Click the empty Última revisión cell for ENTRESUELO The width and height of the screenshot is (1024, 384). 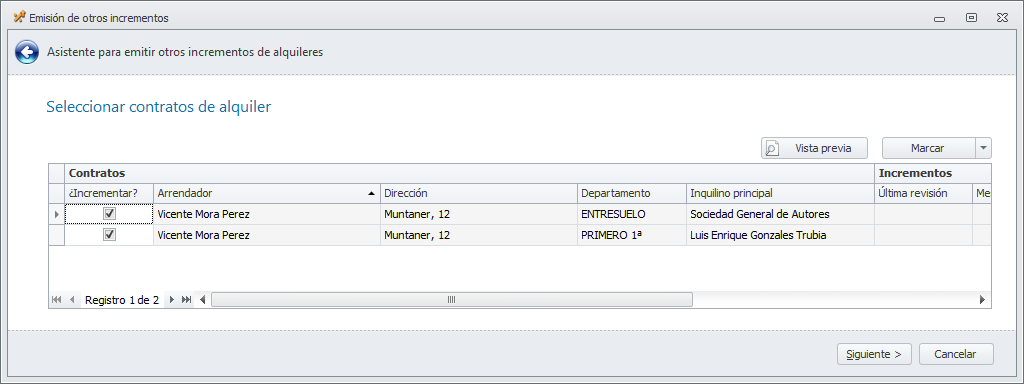(923, 214)
